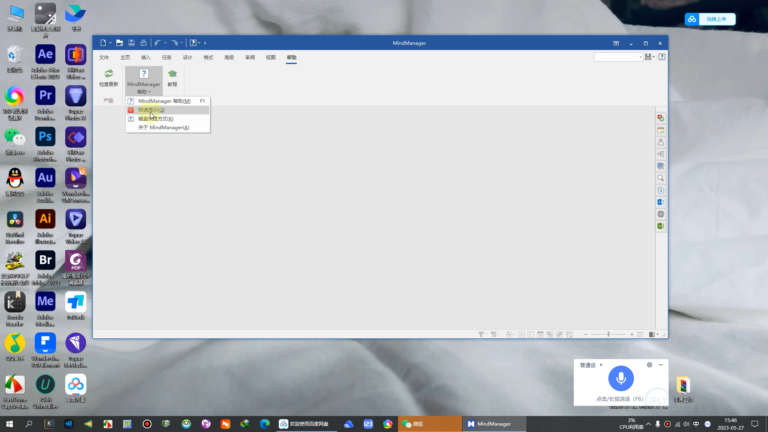This screenshot has width=768, height=432.
Task: Switch to the 高级 ribbon tab
Action: 229,57
